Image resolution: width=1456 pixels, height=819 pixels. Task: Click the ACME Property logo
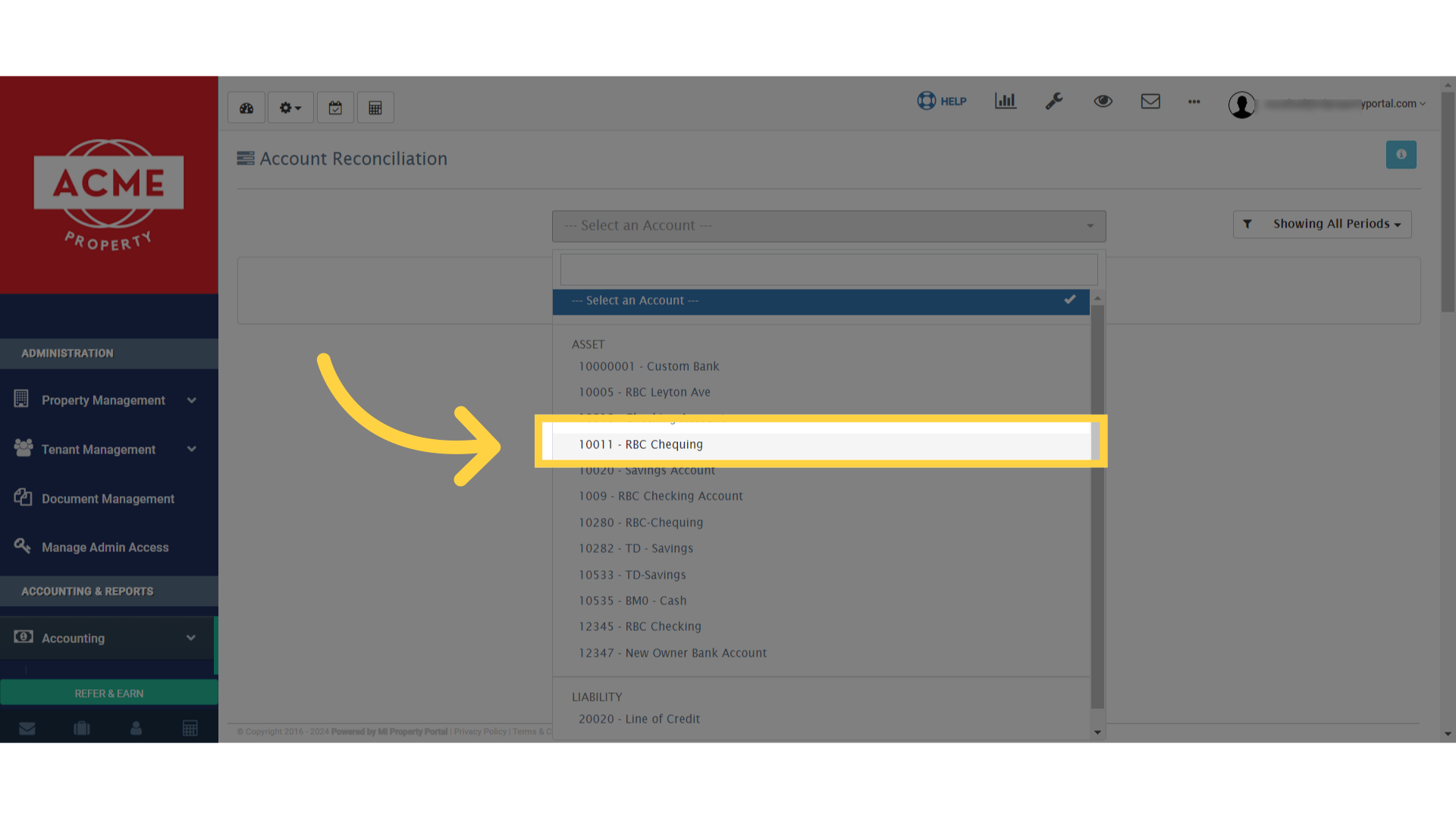[x=108, y=194]
